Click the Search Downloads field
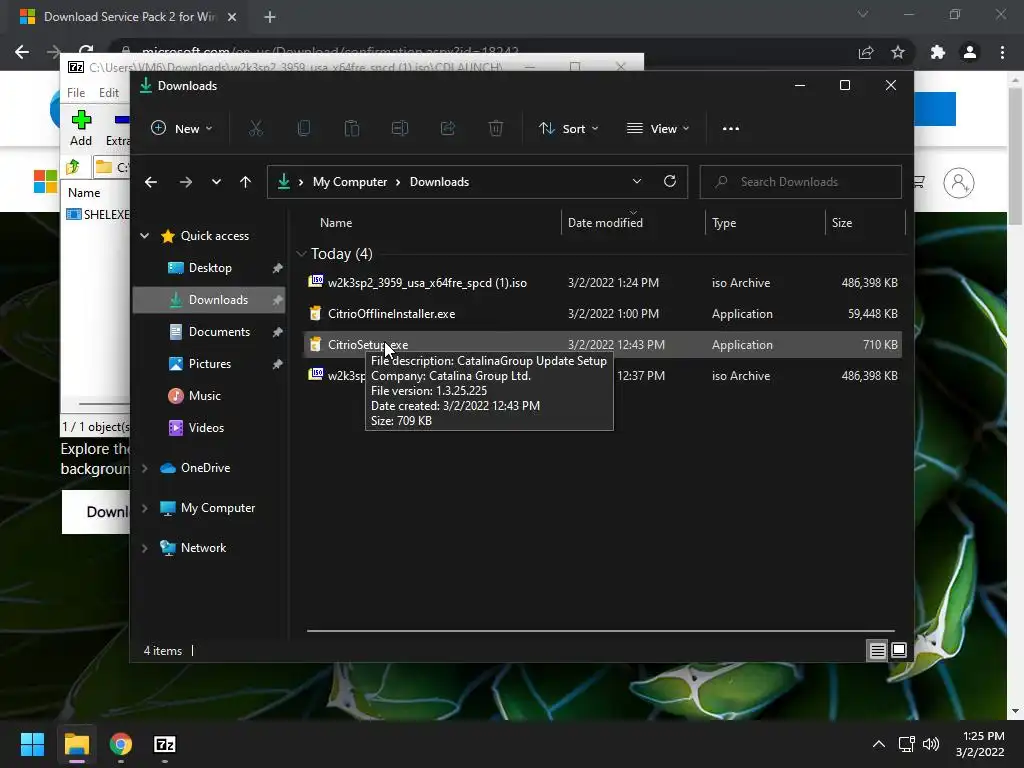The width and height of the screenshot is (1024, 768). (x=801, y=182)
